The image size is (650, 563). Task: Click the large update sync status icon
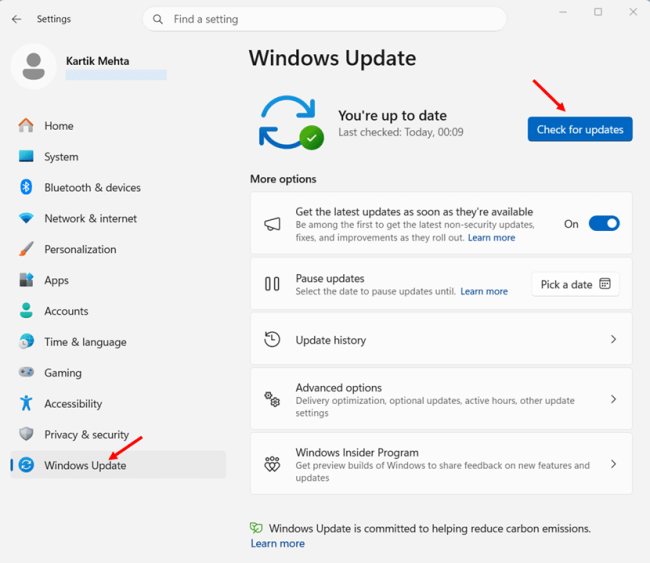[291, 123]
